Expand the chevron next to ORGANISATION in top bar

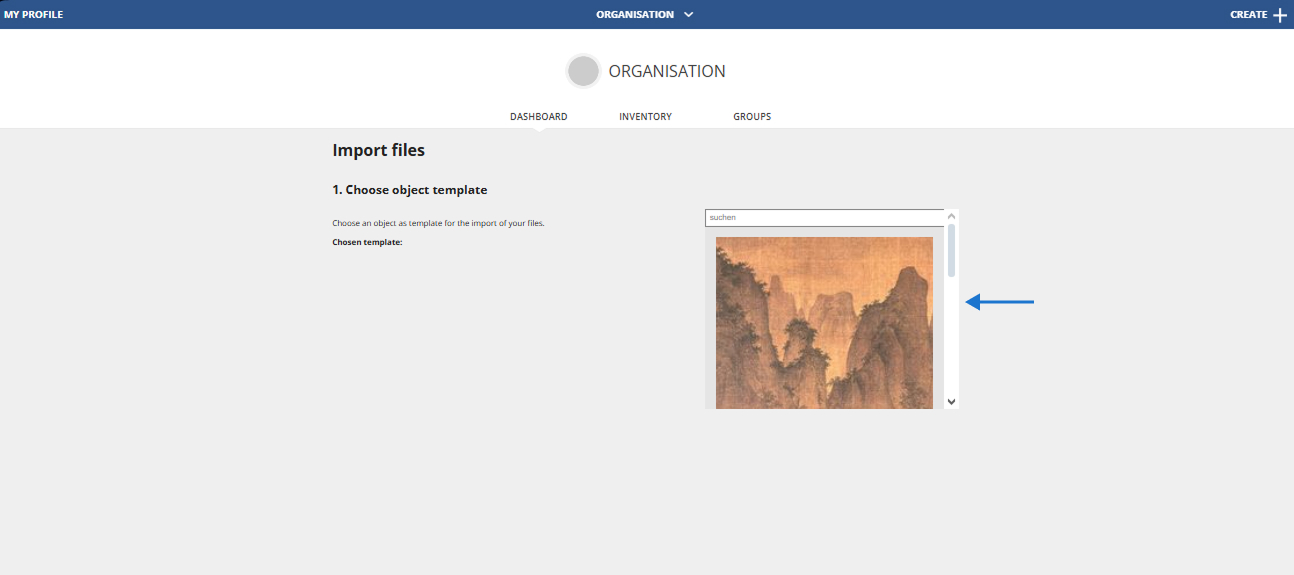(688, 15)
